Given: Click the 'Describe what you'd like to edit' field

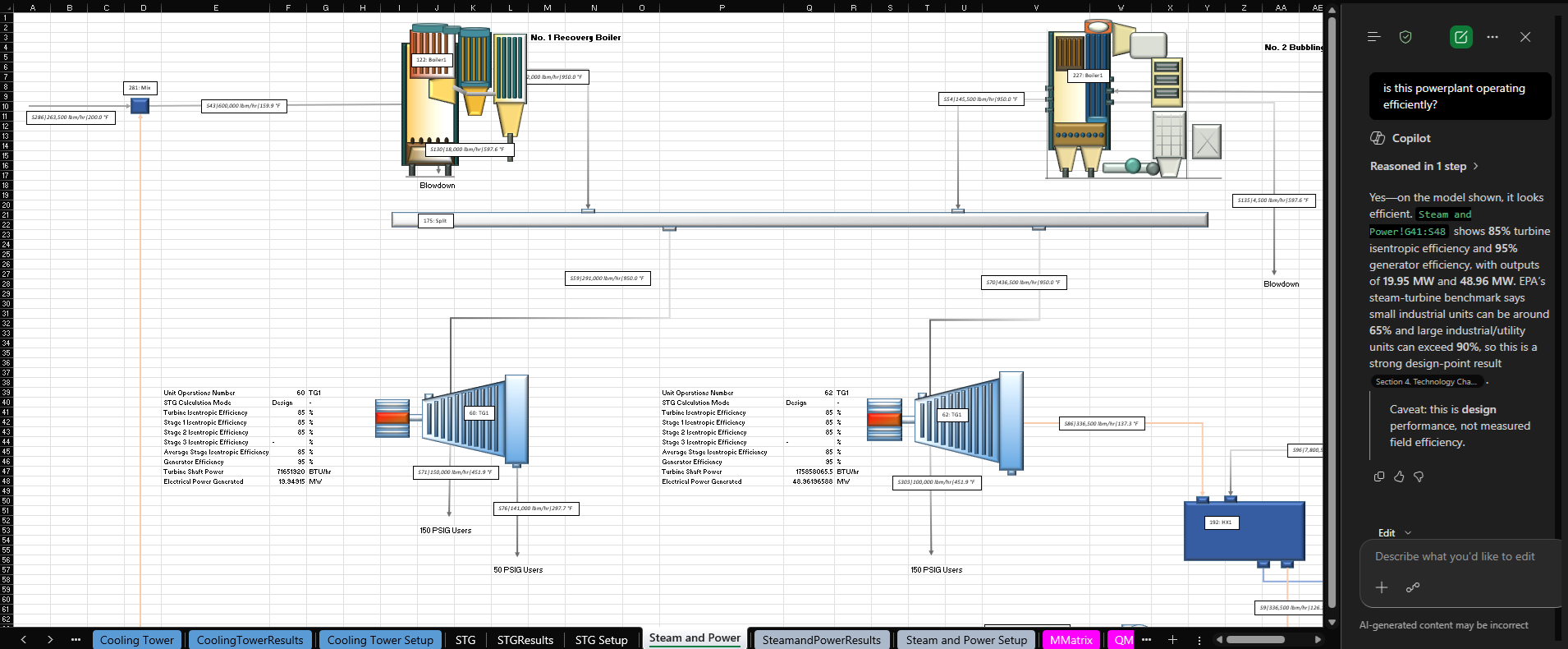Looking at the screenshot, I should point(1456,557).
